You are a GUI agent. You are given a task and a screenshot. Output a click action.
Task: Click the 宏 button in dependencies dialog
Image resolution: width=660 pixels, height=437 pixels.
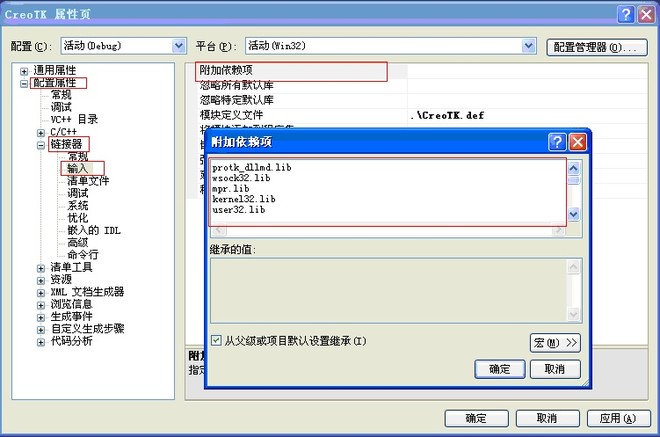[555, 342]
